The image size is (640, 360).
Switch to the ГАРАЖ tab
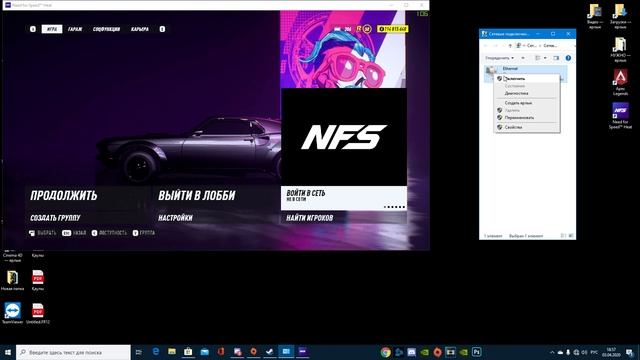(75, 29)
